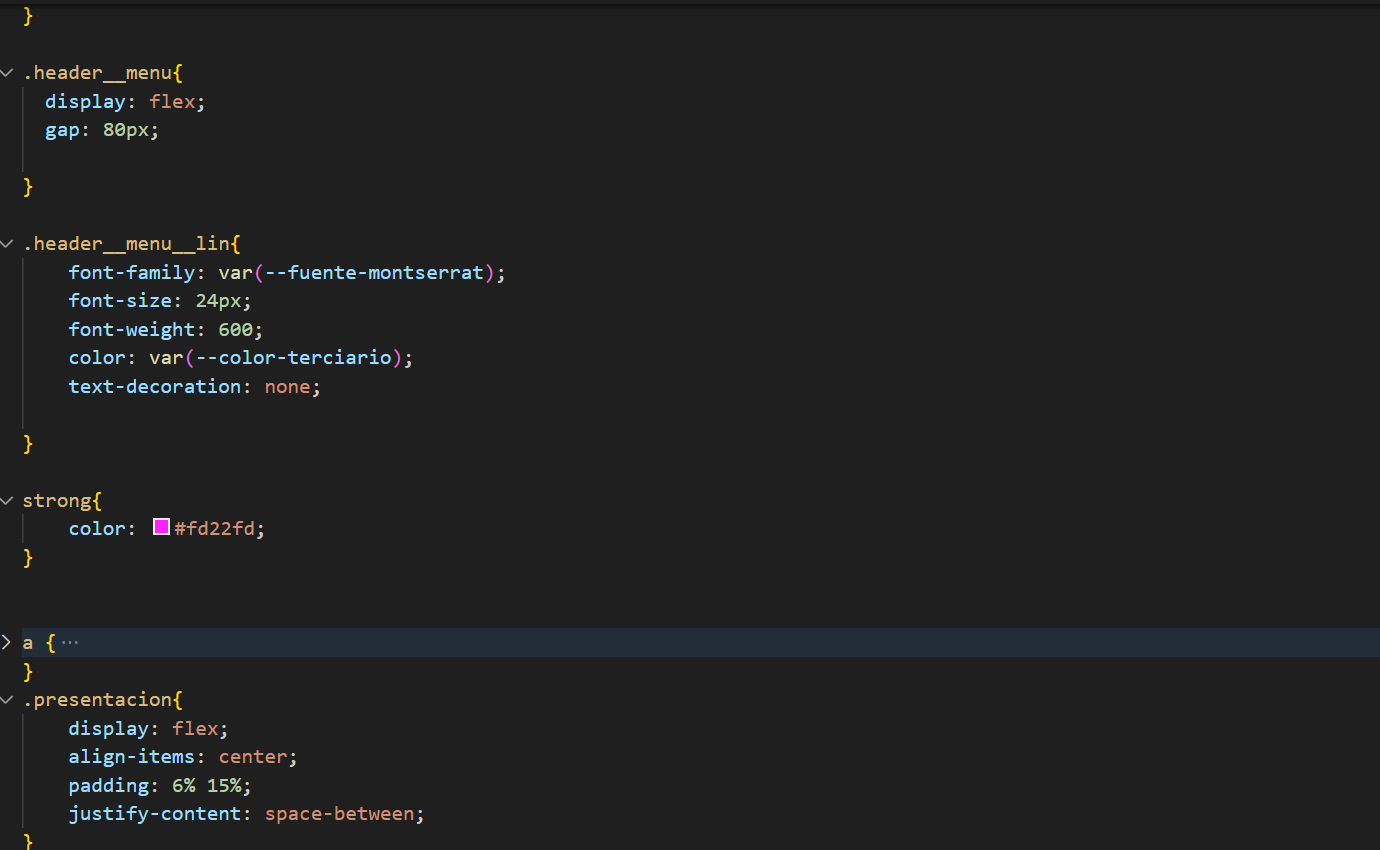Viewport: 1380px width, 850px height.
Task: Click 'flex' value in .presentacion rule
Action: click(x=195, y=729)
